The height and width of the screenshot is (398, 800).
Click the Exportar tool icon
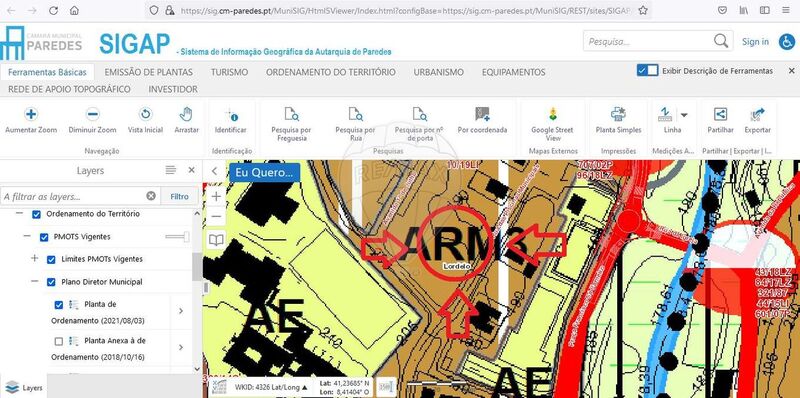pyautogui.click(x=758, y=114)
